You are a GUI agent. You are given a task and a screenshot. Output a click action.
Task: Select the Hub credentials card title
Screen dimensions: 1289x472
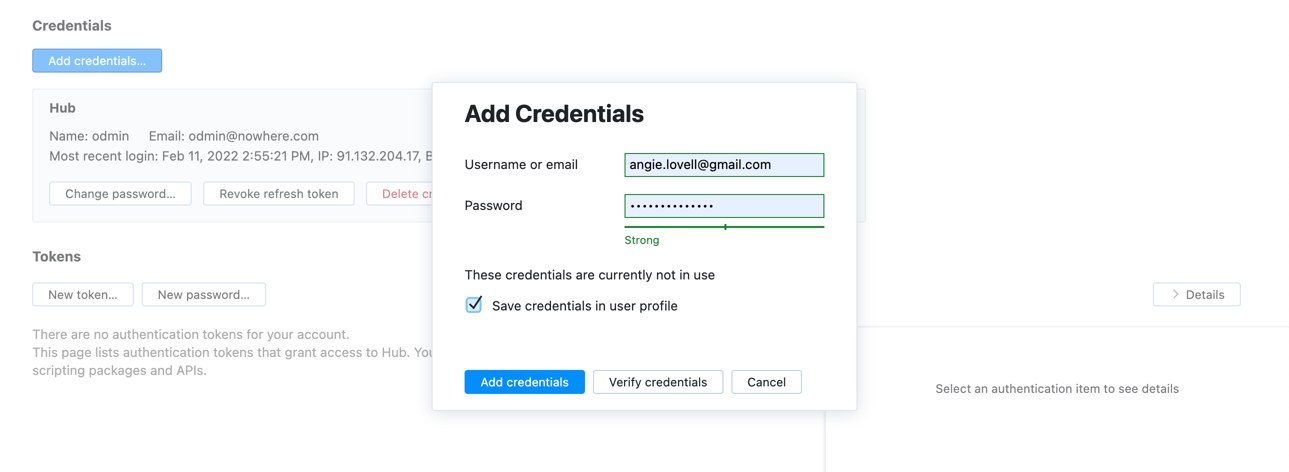[62, 108]
